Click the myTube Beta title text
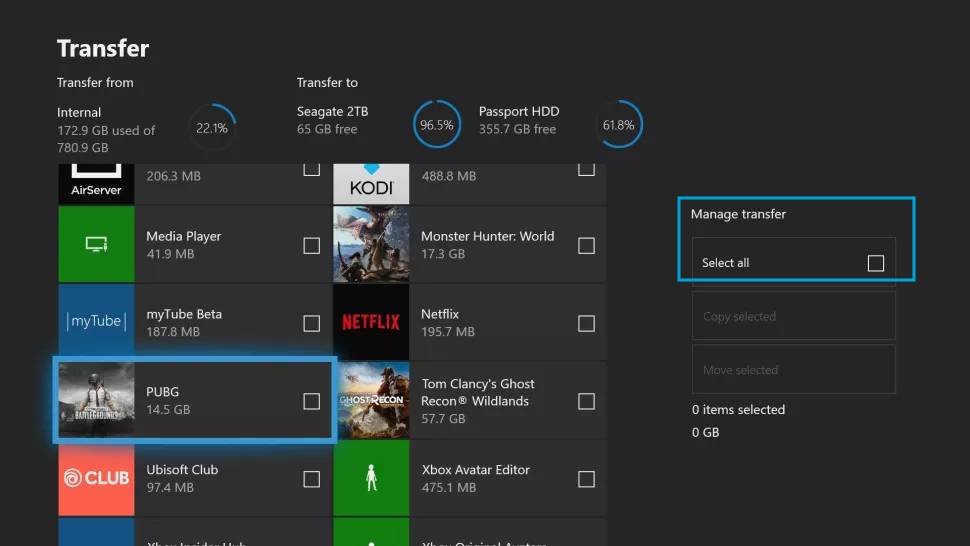Viewport: 970px width, 546px height. pyautogui.click(x=184, y=314)
